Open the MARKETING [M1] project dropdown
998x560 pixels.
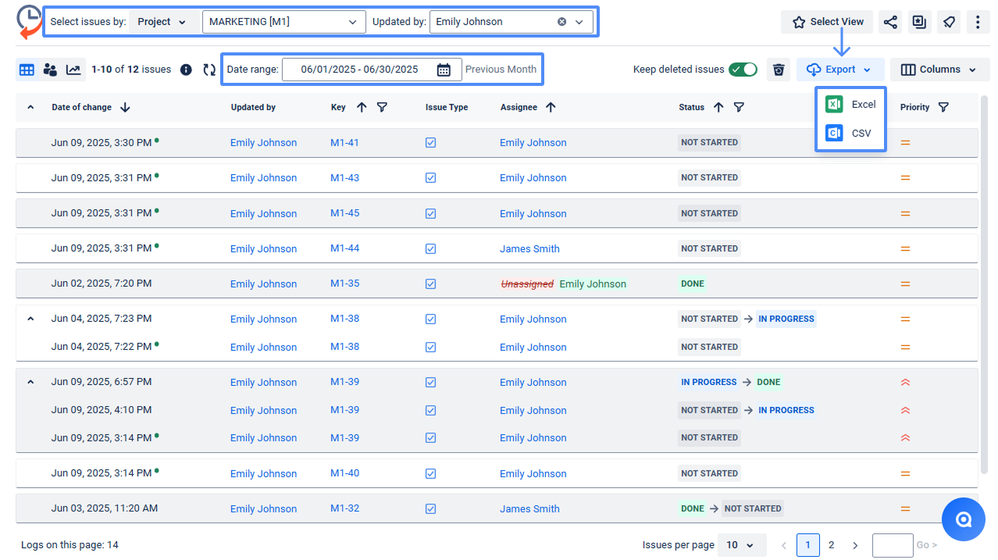(x=283, y=22)
